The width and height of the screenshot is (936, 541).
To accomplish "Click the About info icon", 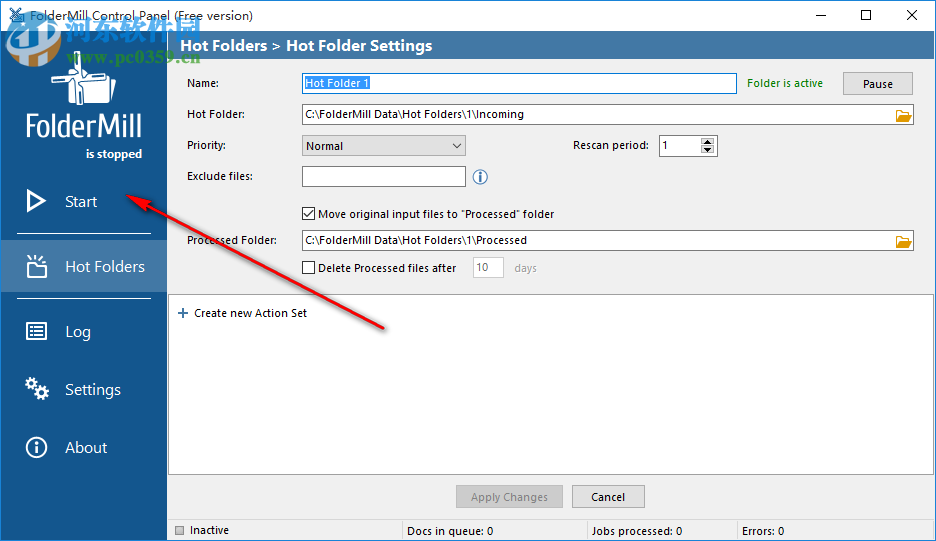I will coord(36,447).
